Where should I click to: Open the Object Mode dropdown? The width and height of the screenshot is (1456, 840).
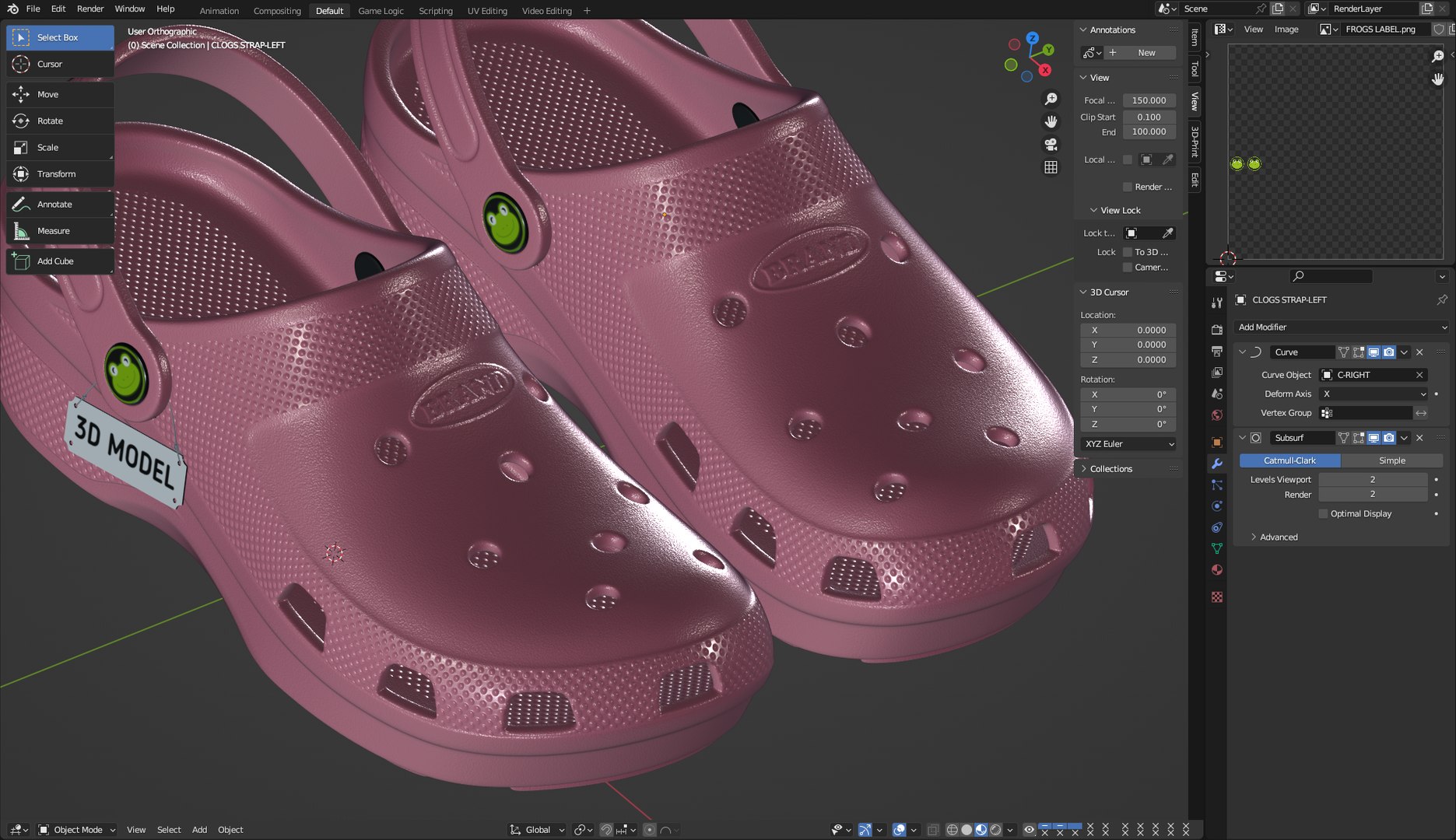click(x=77, y=830)
